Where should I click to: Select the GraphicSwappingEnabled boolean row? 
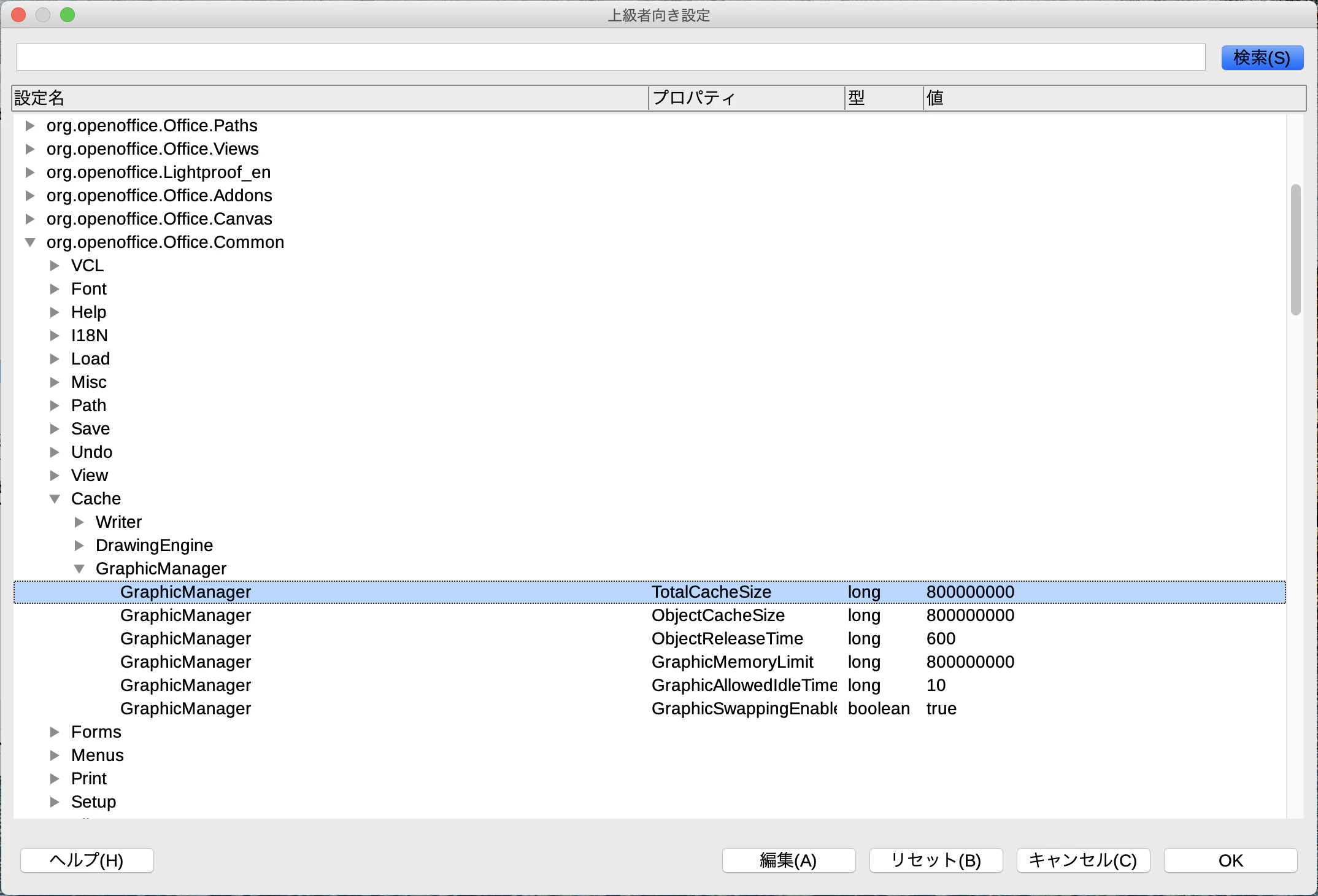click(650, 709)
